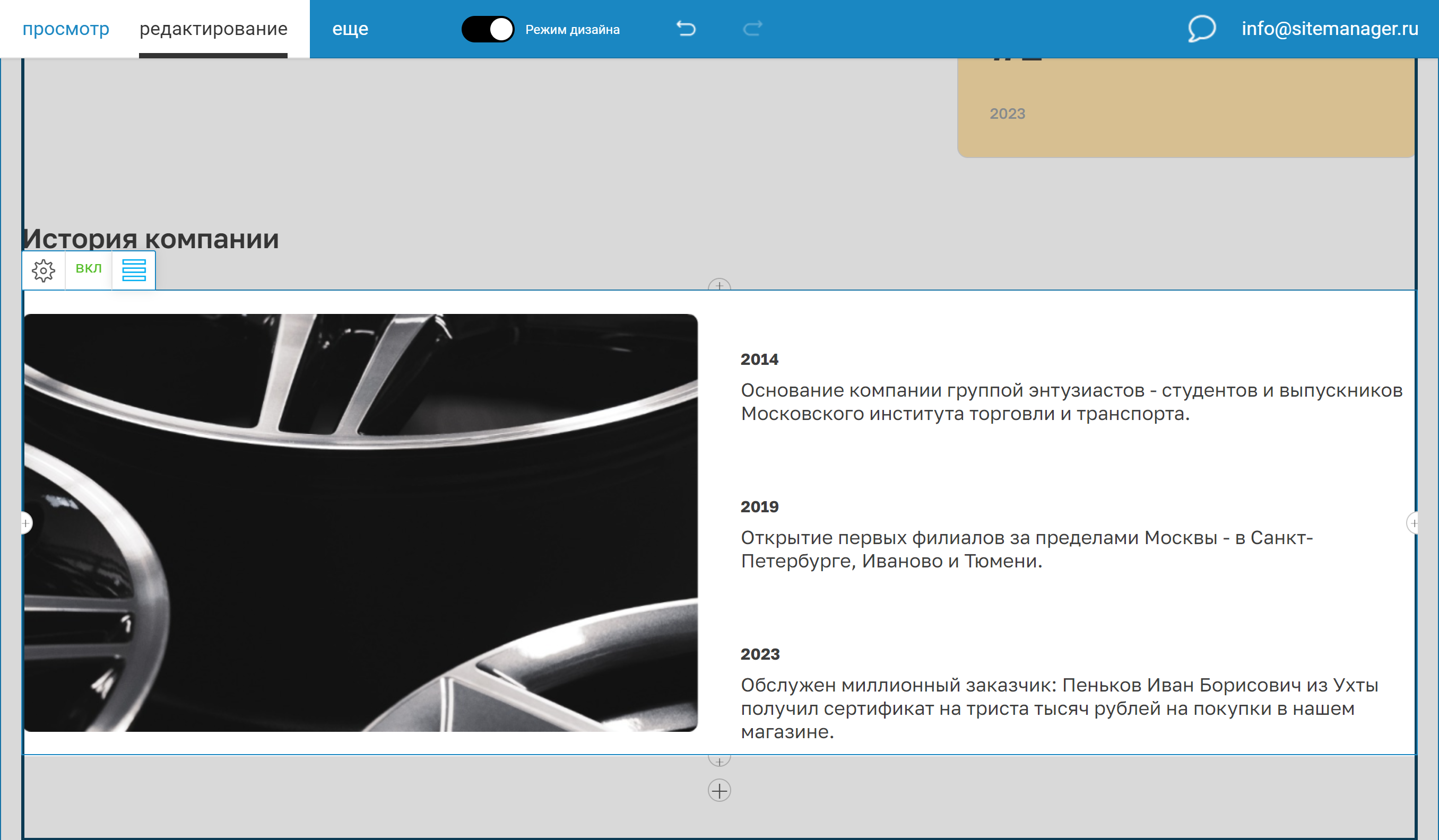
Task: Click the undo arrow icon
Action: pyautogui.click(x=686, y=29)
